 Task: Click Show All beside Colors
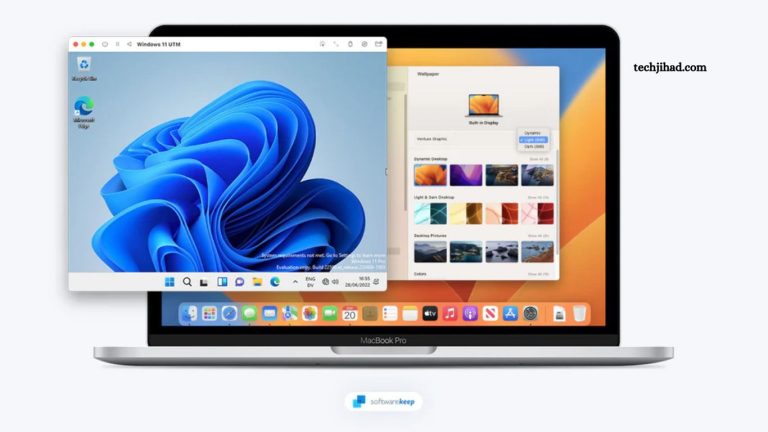click(x=538, y=274)
